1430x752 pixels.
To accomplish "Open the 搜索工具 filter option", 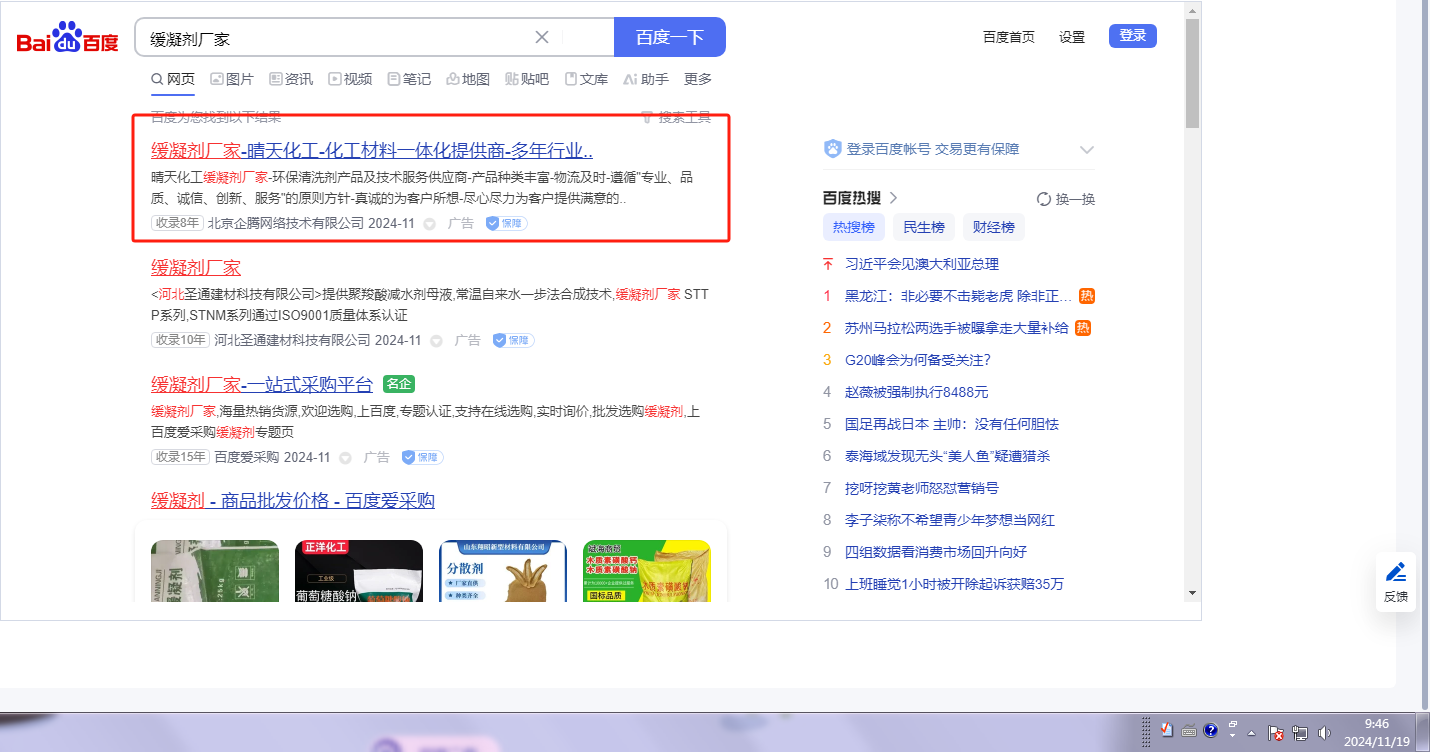I will 676,117.
